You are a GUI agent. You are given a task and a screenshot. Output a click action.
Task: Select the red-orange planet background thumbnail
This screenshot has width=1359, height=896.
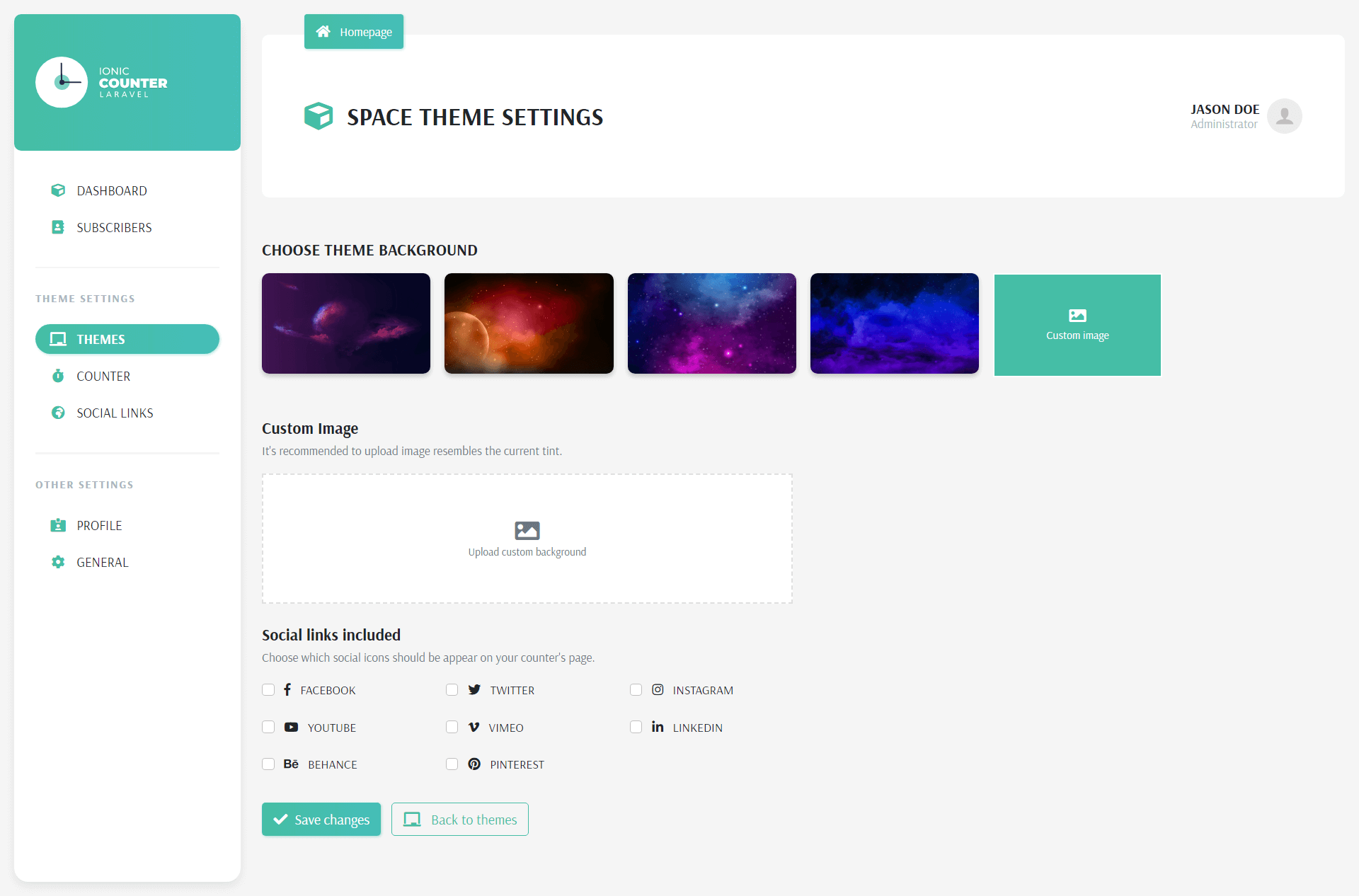pyautogui.click(x=529, y=323)
